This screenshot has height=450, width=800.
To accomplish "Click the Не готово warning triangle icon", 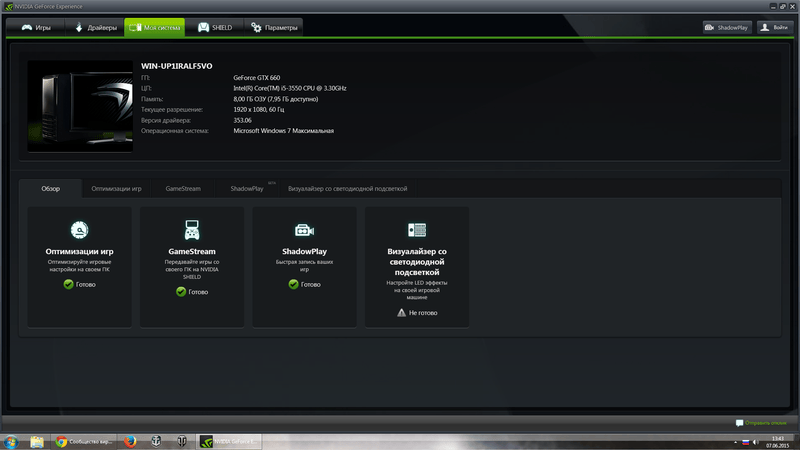I will pos(401,312).
